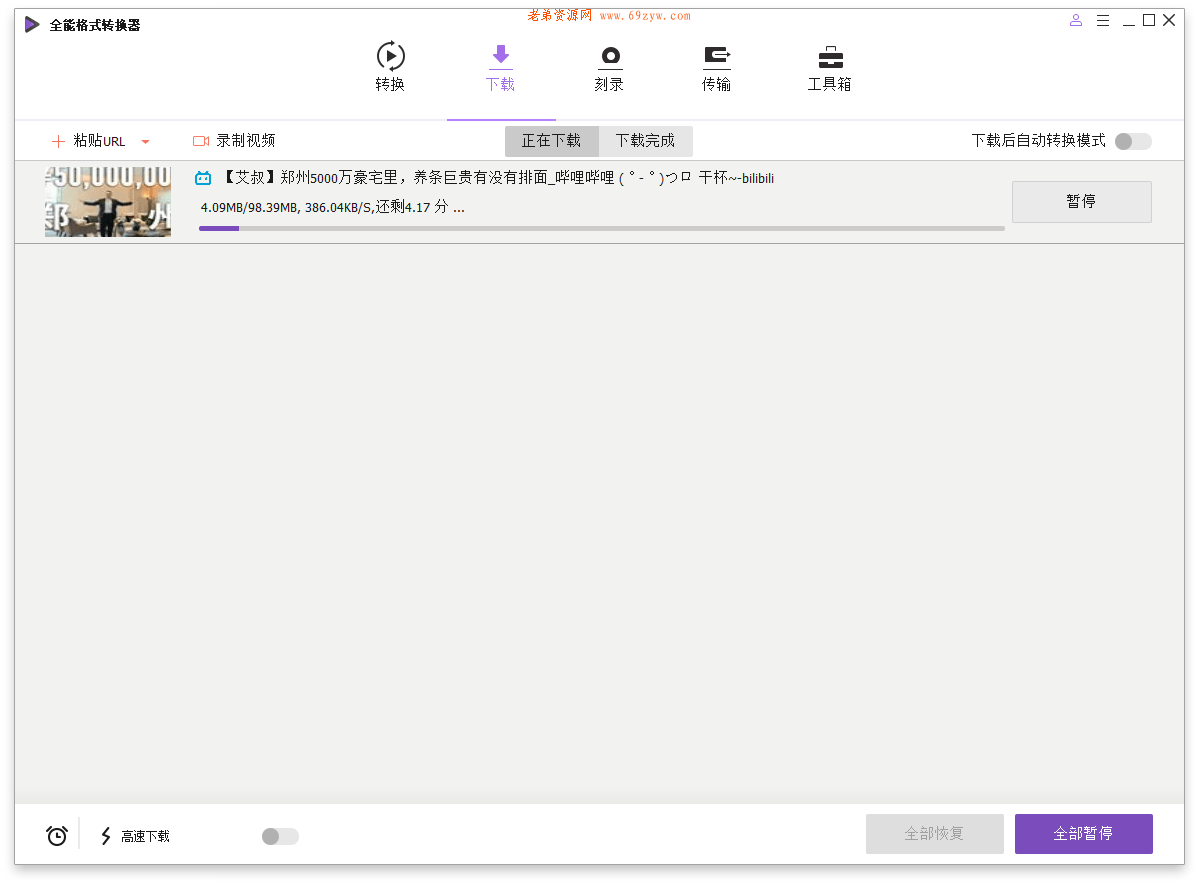Viewport: 1199px width, 888px height.
Task: Switch to the 正在下载 tab
Action: click(551, 141)
